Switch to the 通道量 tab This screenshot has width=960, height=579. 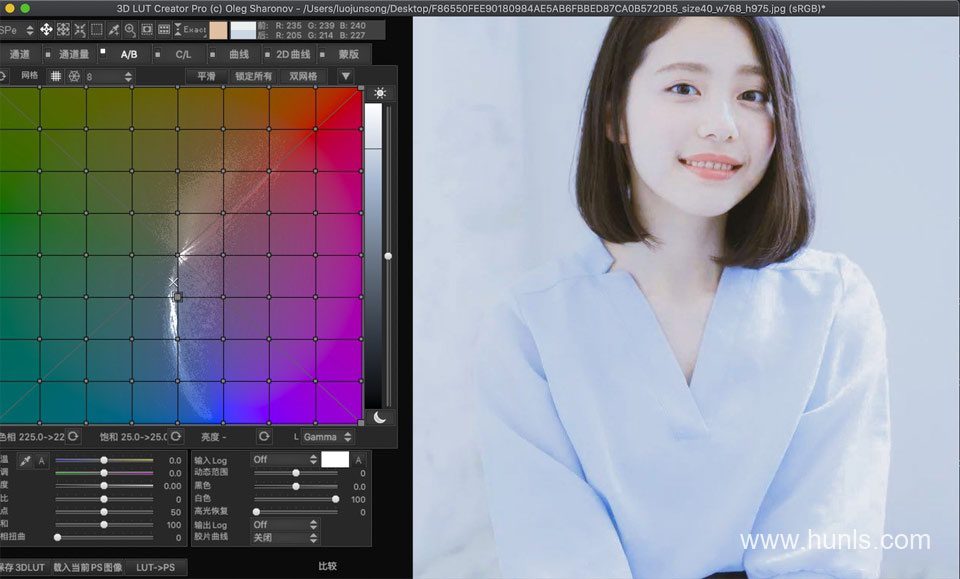coord(73,54)
